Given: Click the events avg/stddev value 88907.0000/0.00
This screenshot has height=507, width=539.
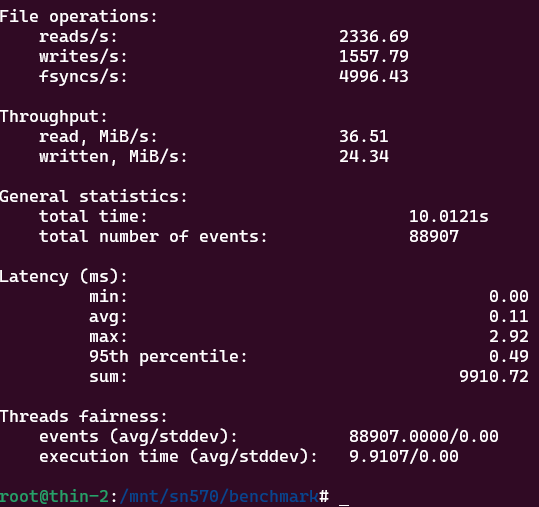Looking at the screenshot, I should coord(424,437).
